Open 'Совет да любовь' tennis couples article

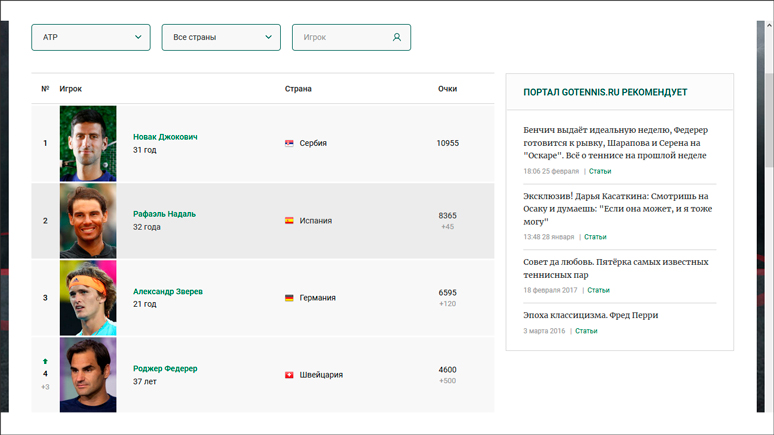coord(616,268)
